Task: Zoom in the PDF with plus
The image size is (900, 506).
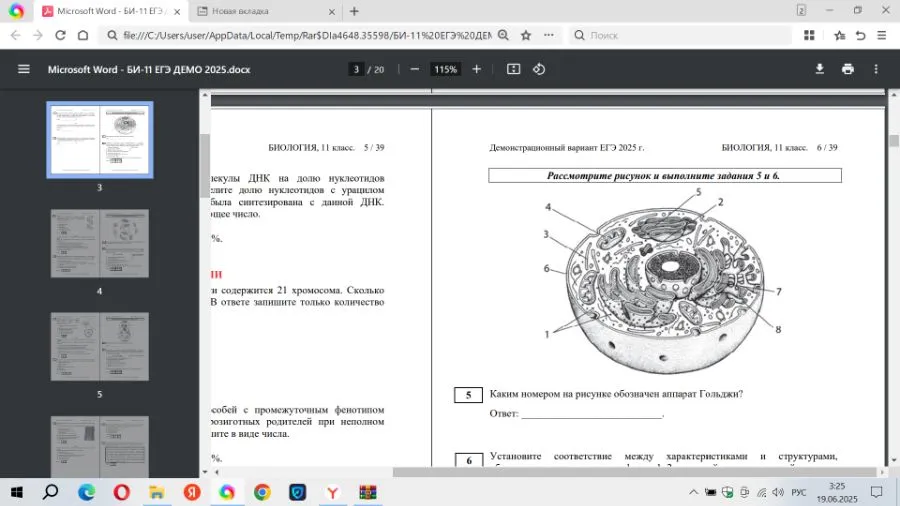Action: coord(476,69)
